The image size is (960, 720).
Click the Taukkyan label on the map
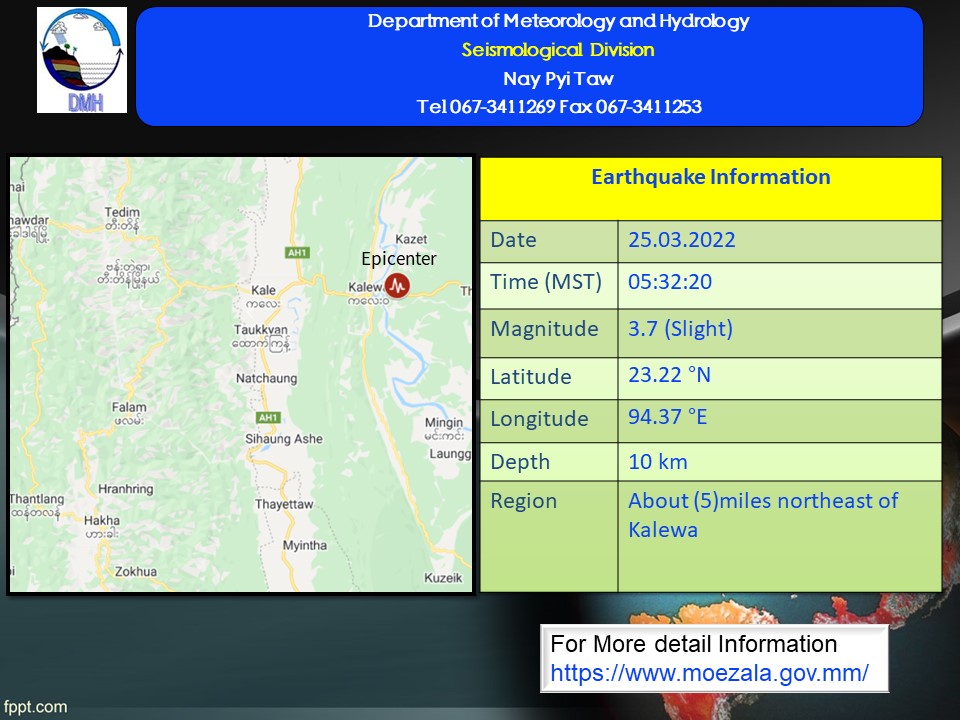click(x=260, y=329)
